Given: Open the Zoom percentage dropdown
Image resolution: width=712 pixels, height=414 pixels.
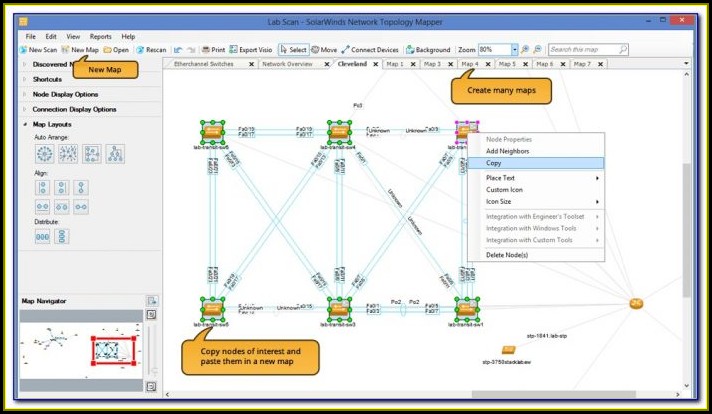Looking at the screenshot, I should point(514,49).
